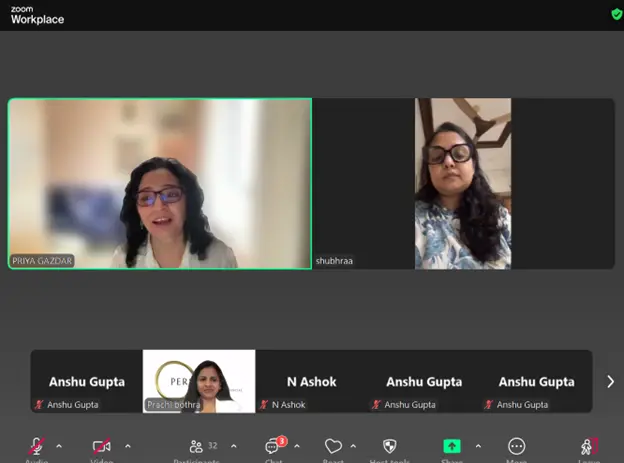624x463 pixels.
Task: Expand video options arrow next to Video
Action: point(127,446)
